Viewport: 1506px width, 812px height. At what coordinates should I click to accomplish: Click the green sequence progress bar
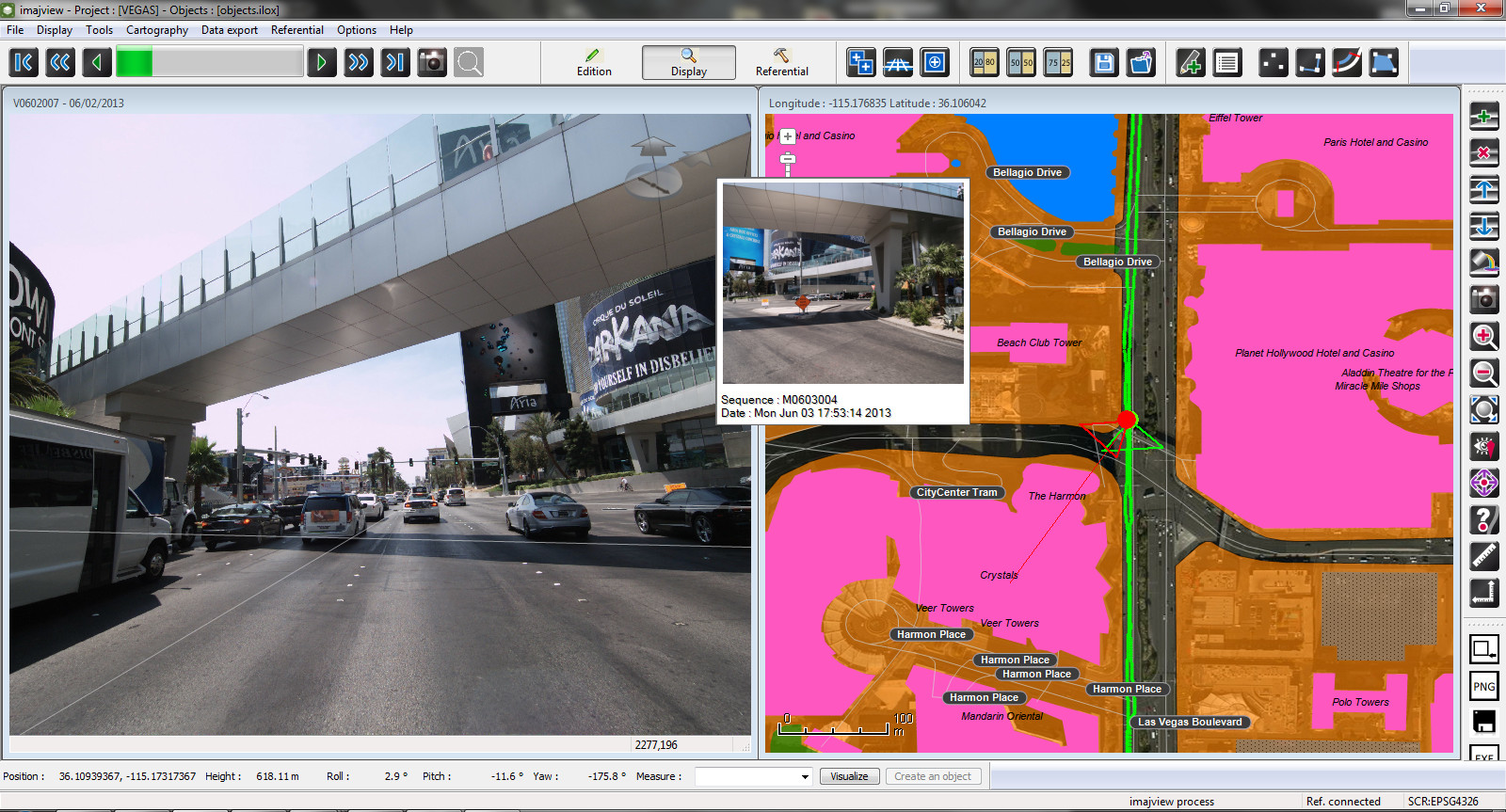coord(209,63)
